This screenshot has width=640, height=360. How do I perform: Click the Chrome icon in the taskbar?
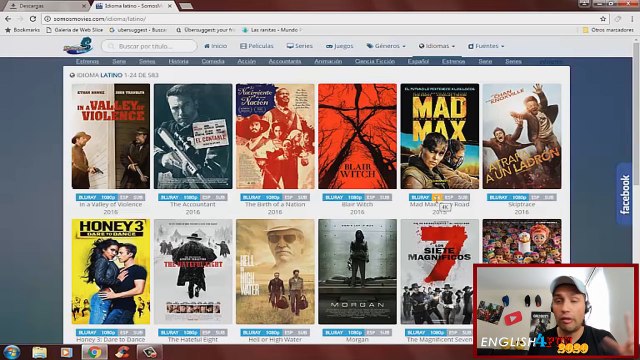click(94, 352)
